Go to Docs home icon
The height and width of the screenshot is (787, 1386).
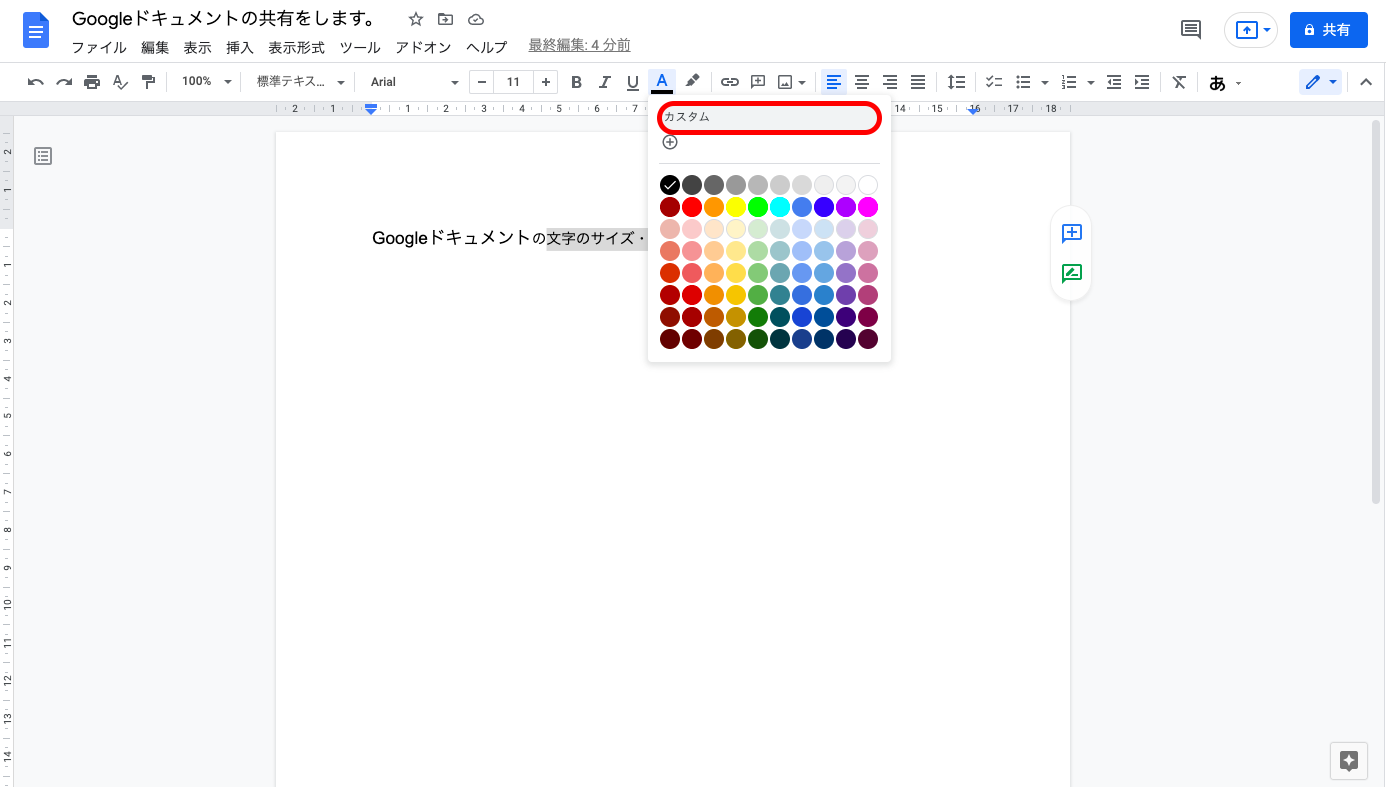[36, 30]
